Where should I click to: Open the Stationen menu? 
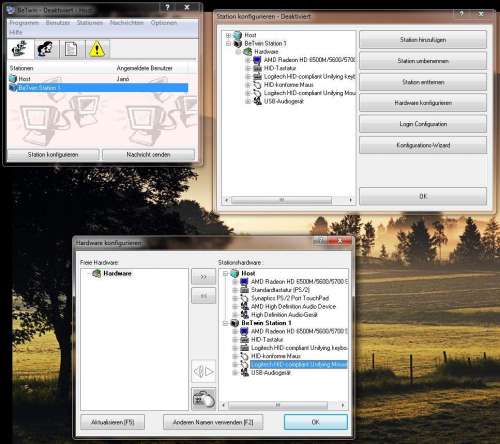90,23
